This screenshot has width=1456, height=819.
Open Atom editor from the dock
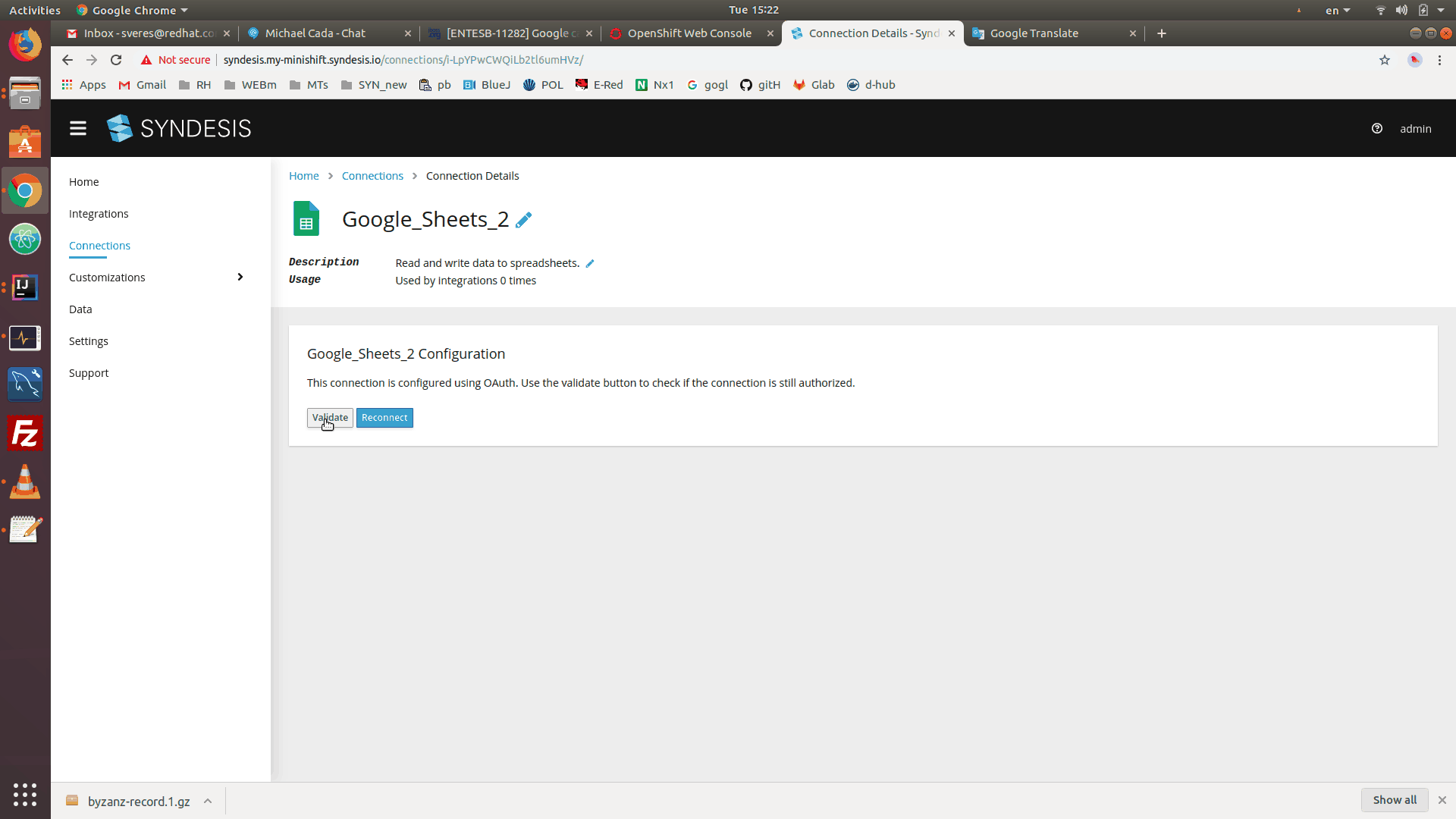click(25, 239)
